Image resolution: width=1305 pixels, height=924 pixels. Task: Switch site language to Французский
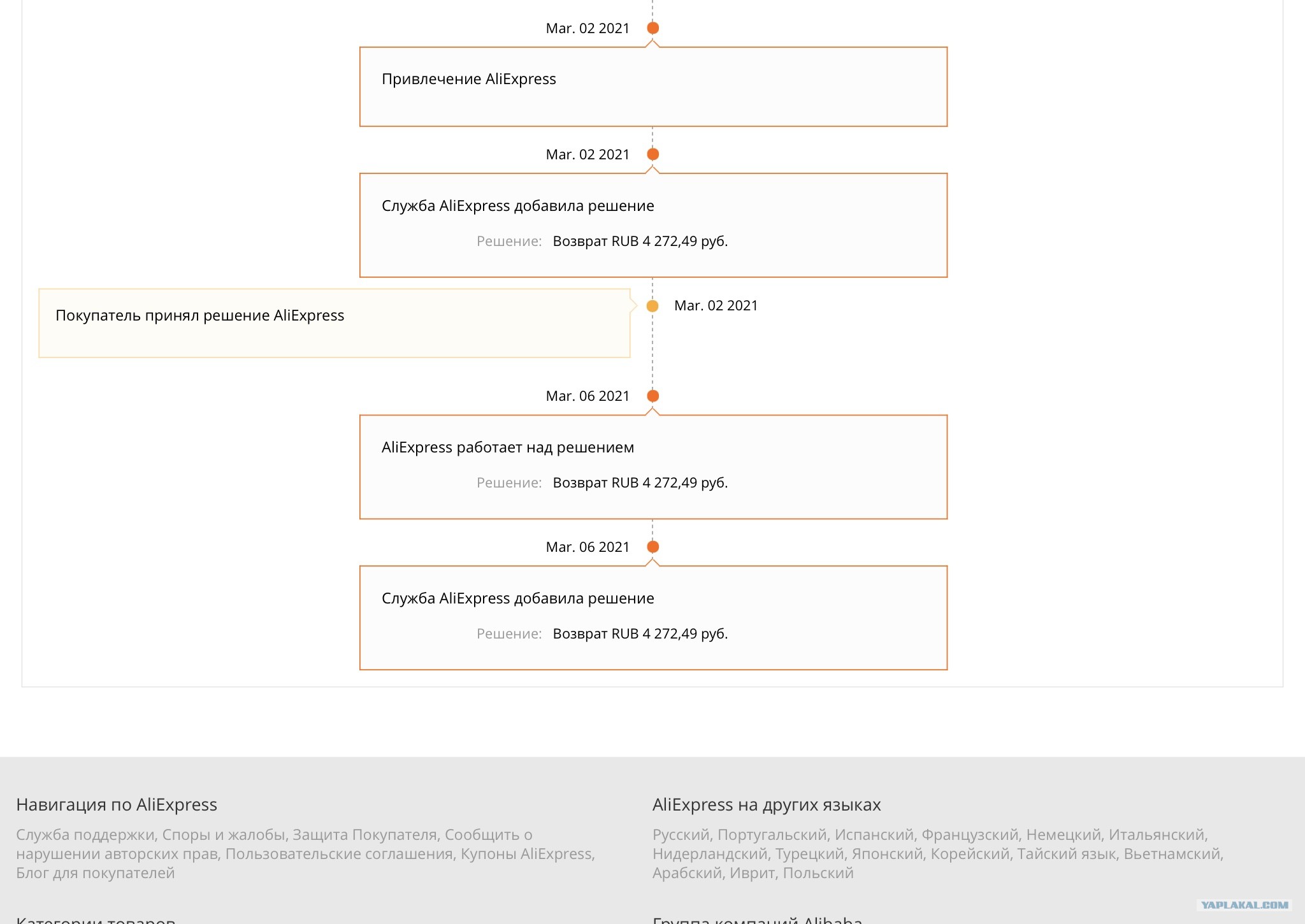click(970, 835)
